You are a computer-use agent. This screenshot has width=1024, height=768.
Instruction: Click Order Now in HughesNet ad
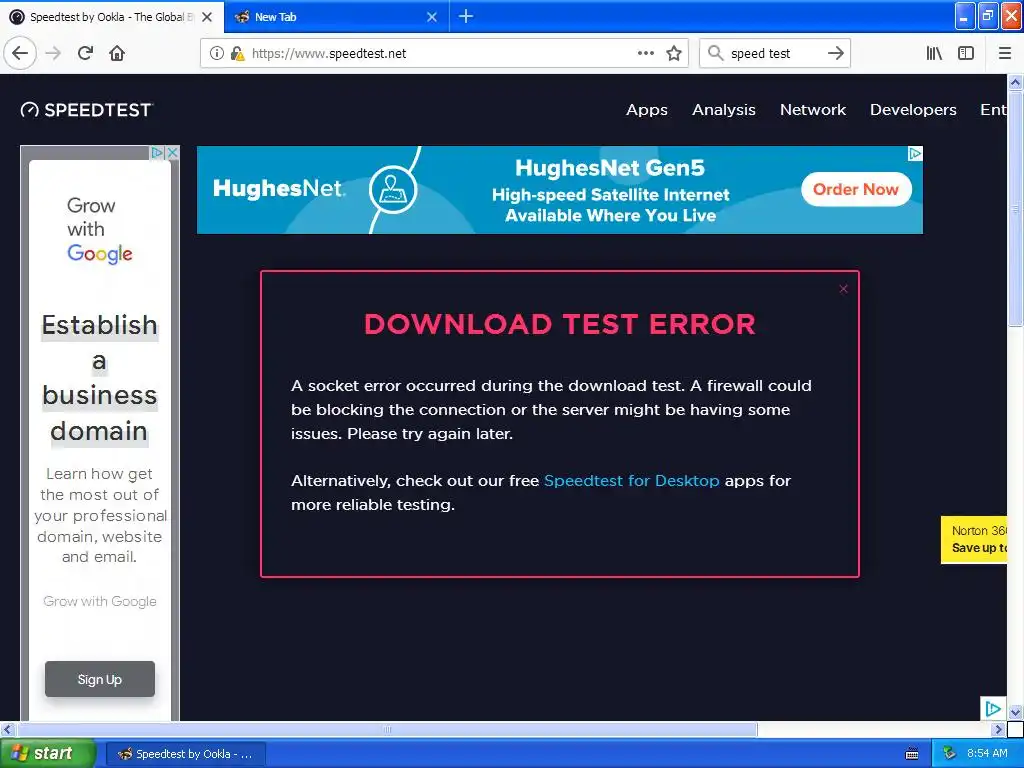click(856, 189)
